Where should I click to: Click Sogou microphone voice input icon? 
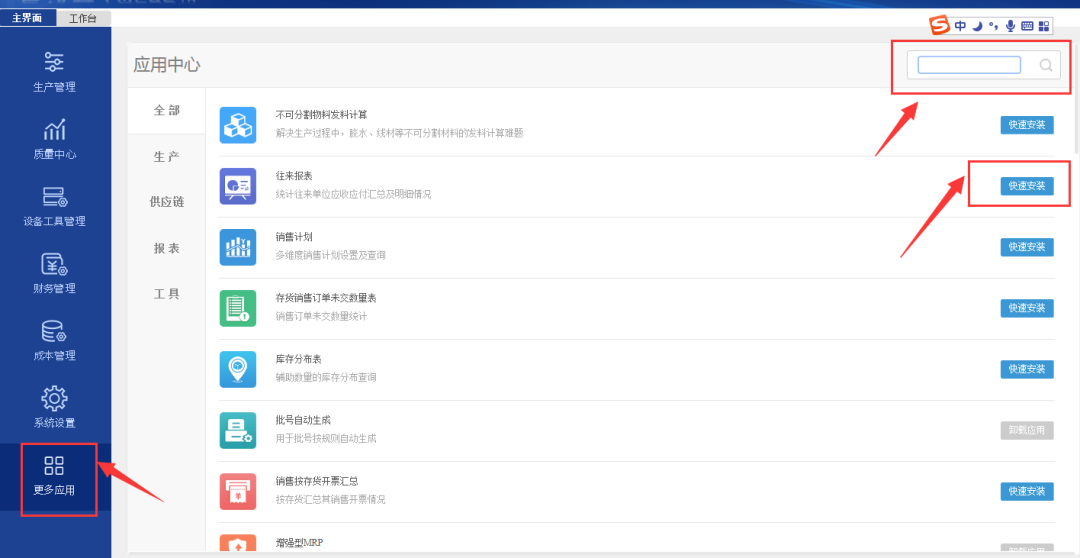pos(1010,26)
